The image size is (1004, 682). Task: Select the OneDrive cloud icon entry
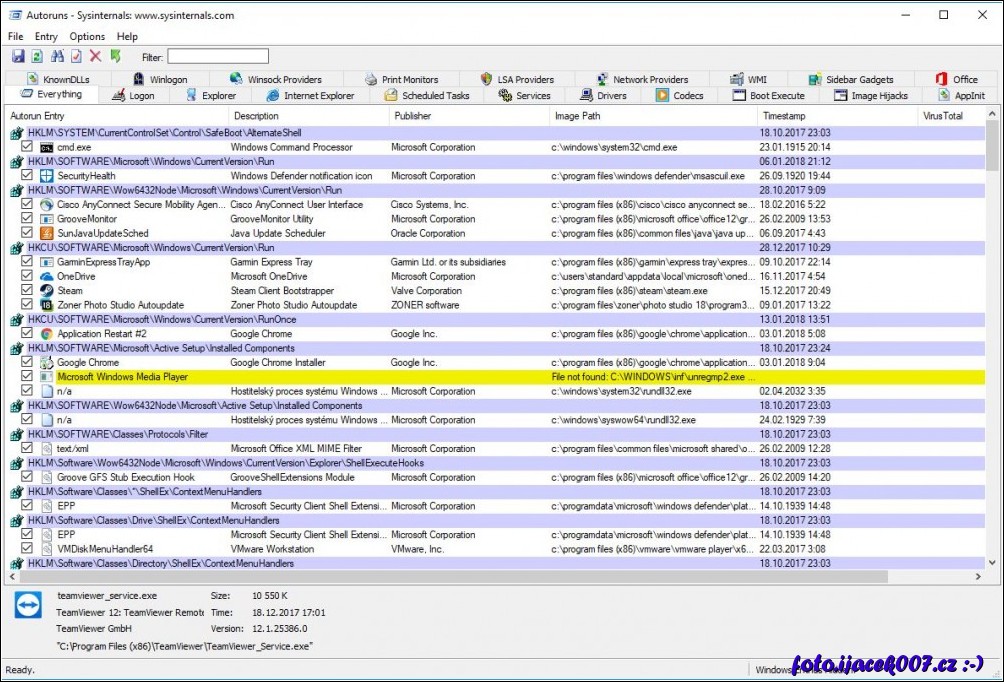[x=46, y=277]
